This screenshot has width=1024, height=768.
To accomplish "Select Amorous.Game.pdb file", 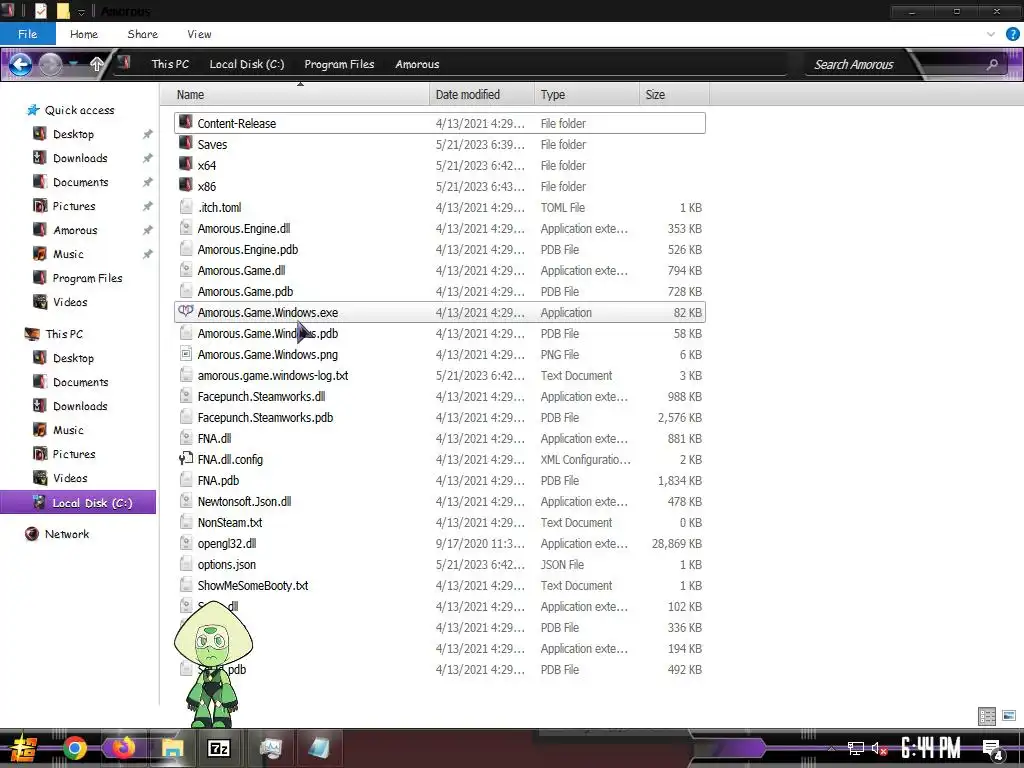I will click(440, 291).
